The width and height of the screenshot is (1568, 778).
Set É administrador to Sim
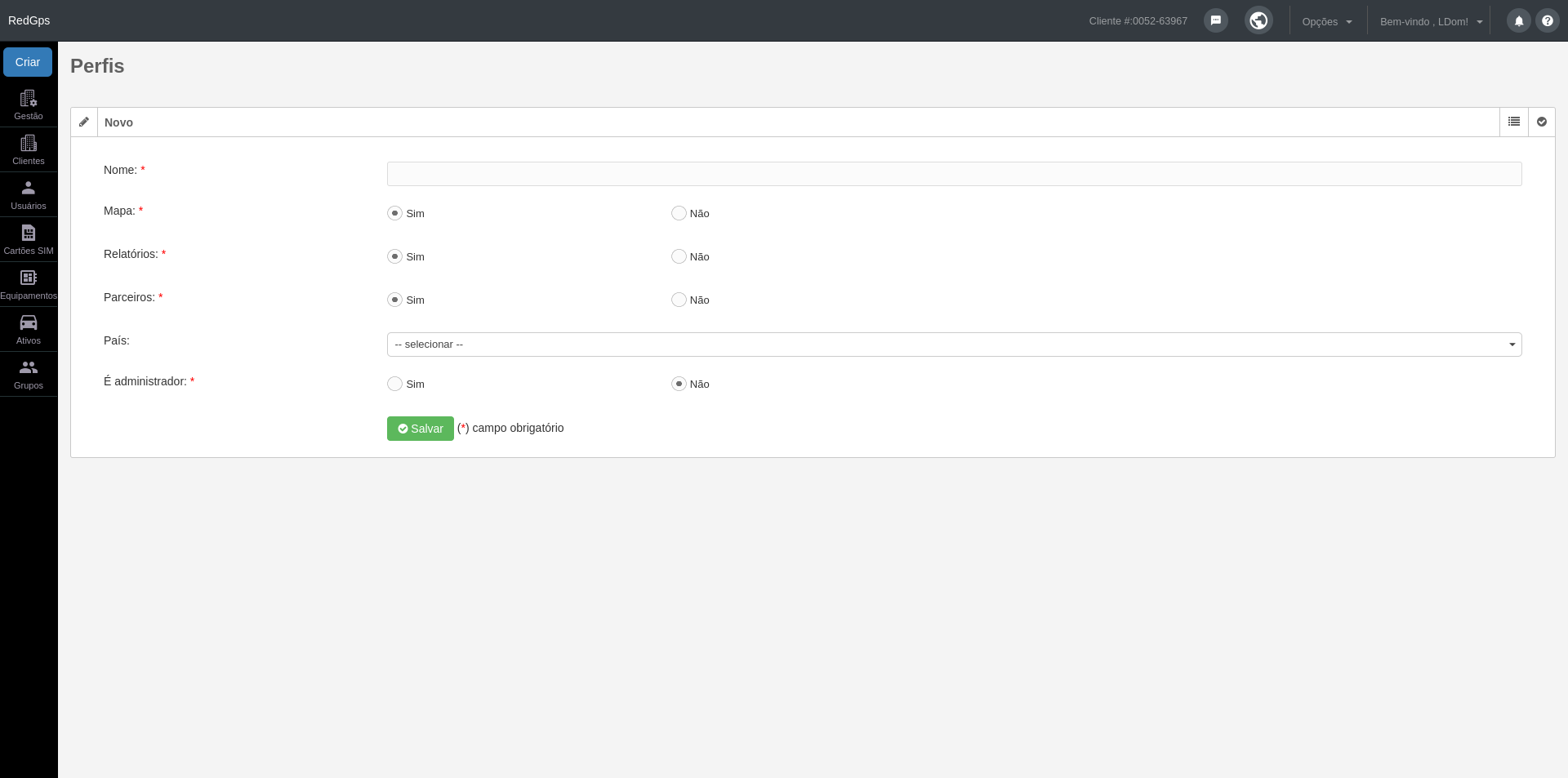click(394, 384)
